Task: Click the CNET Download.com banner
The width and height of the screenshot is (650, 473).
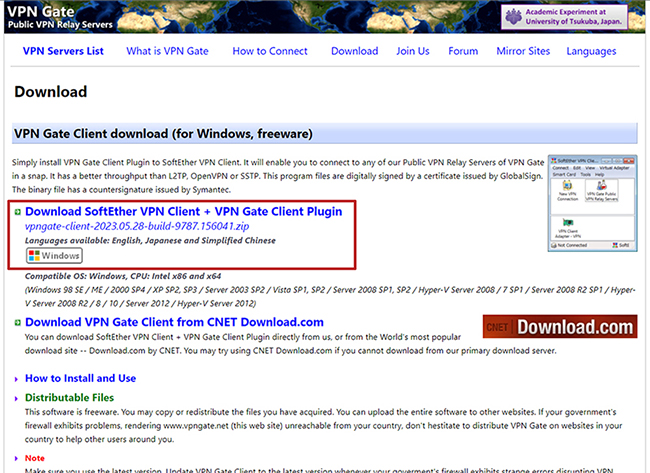Action: pos(560,327)
